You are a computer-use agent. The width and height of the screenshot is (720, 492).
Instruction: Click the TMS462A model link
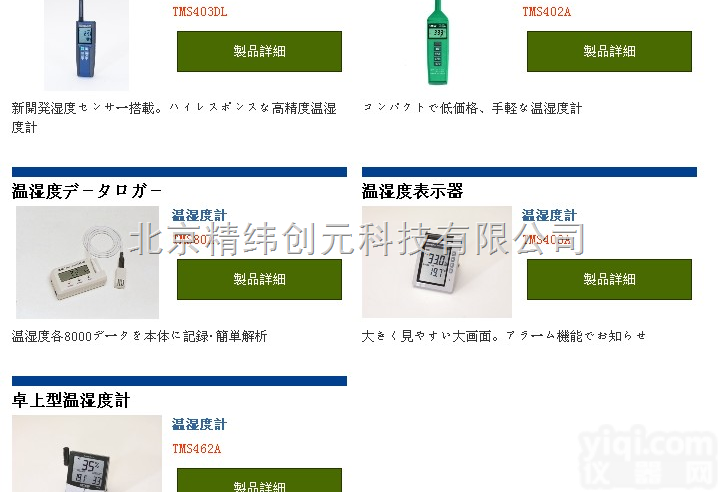[197, 448]
